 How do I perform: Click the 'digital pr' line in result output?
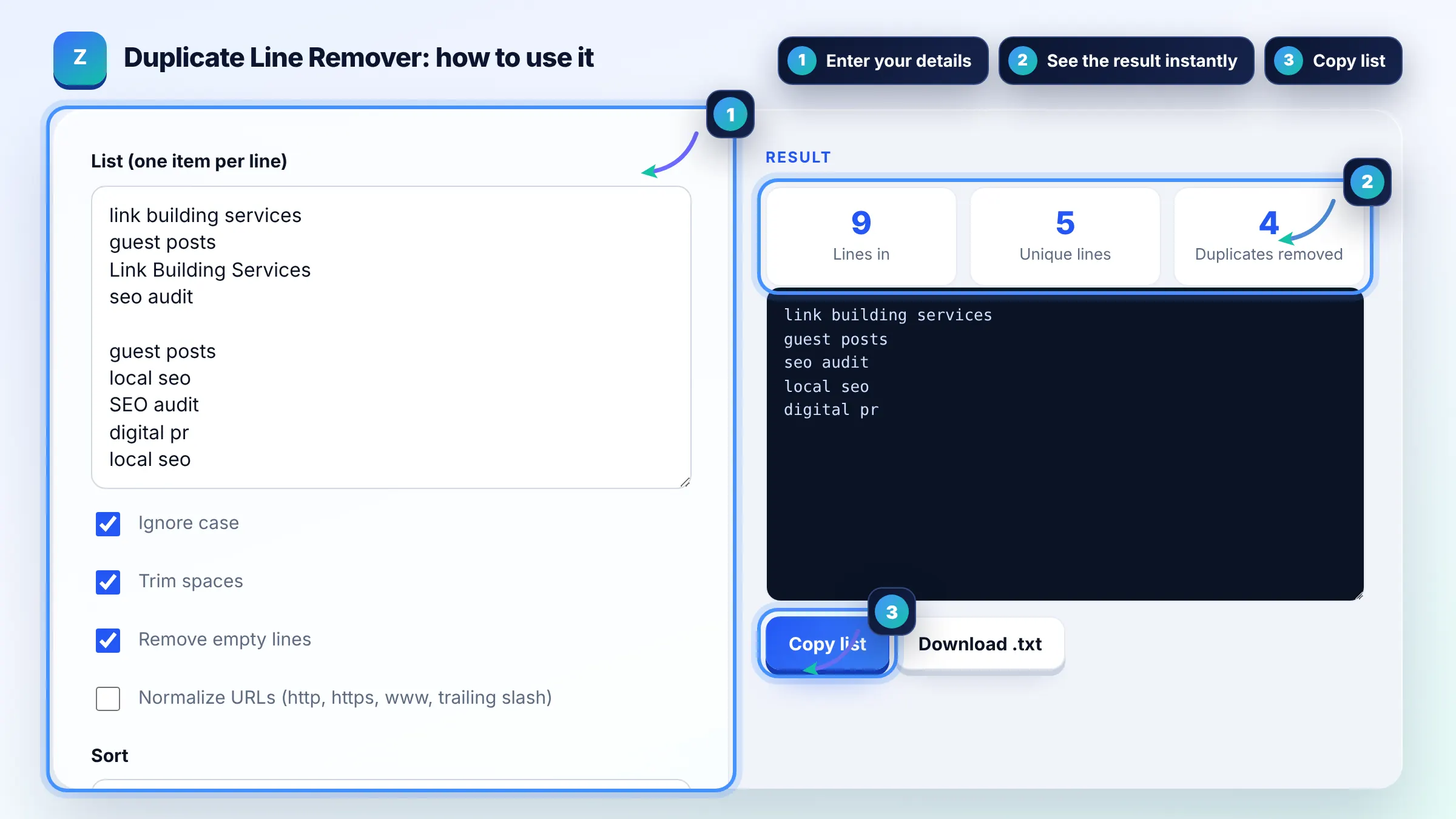(831, 410)
